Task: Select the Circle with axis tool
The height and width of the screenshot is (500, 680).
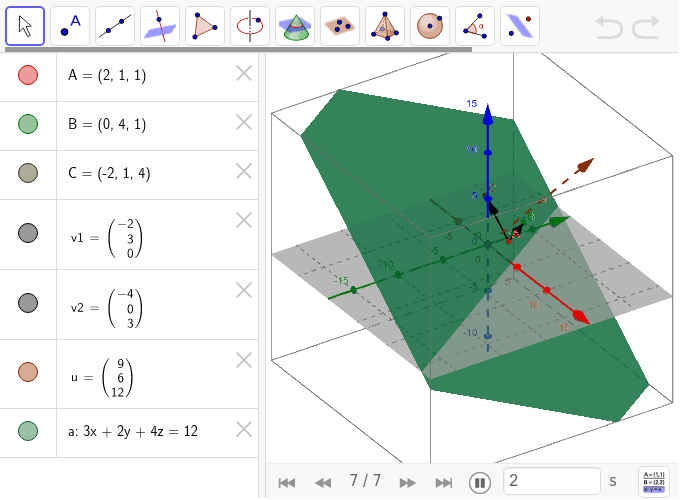Action: (250, 26)
